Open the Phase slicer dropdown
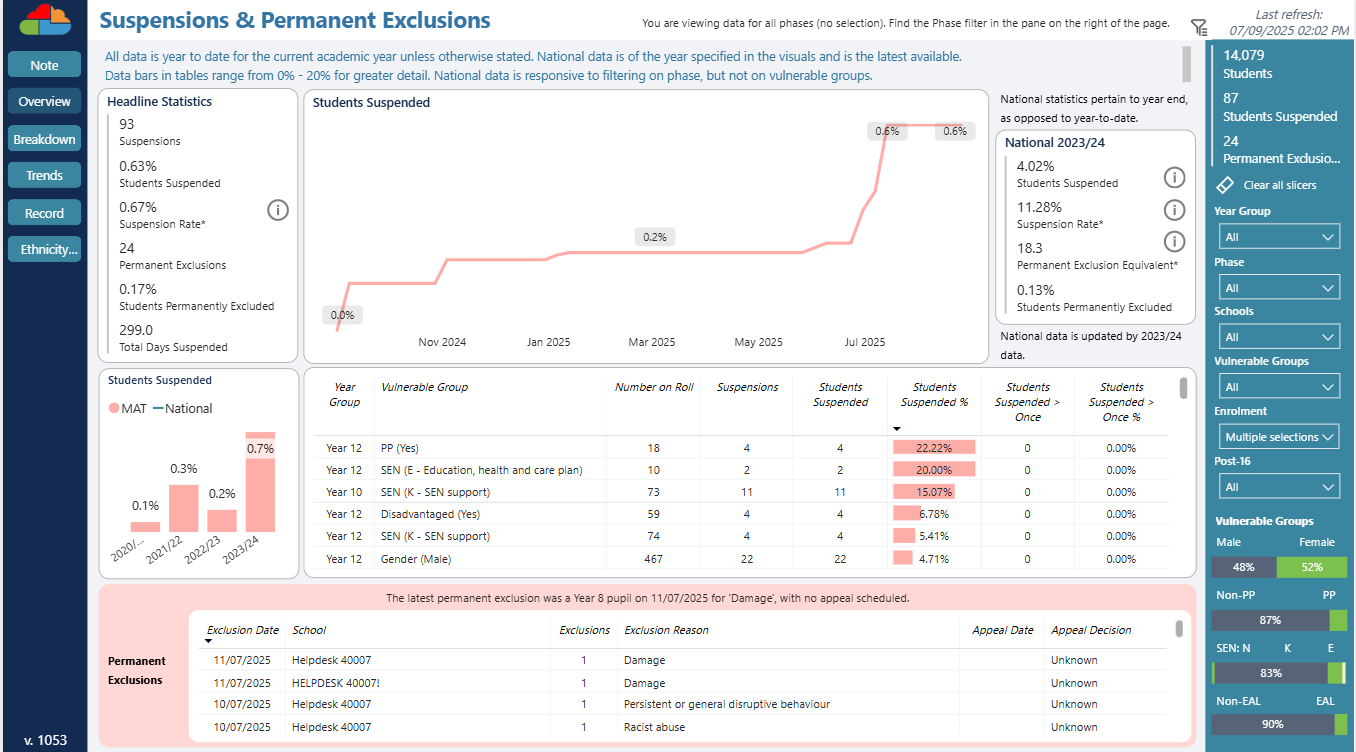Image resolution: width=1356 pixels, height=752 pixels. (x=1279, y=288)
